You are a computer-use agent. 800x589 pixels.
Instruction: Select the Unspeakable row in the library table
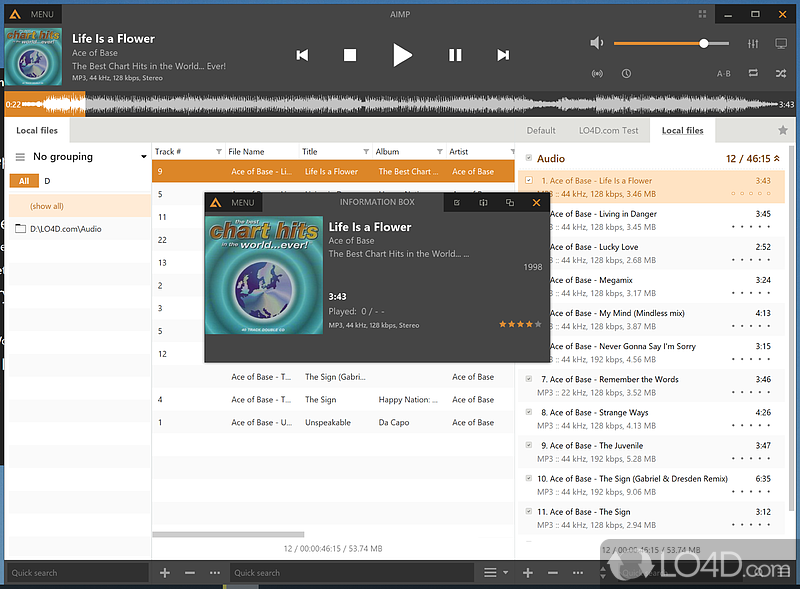(x=333, y=422)
